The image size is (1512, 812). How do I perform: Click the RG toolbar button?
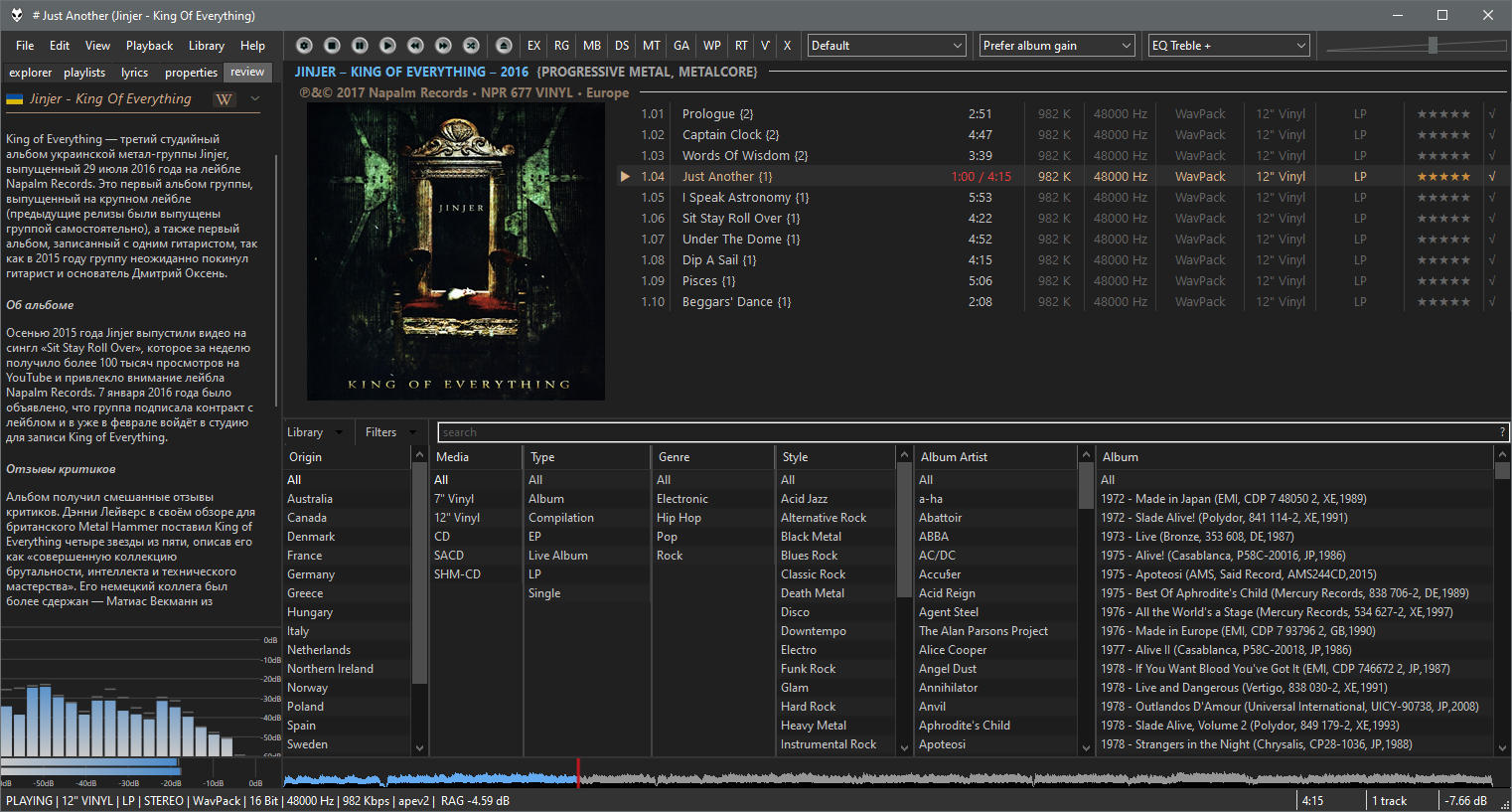pos(562,46)
